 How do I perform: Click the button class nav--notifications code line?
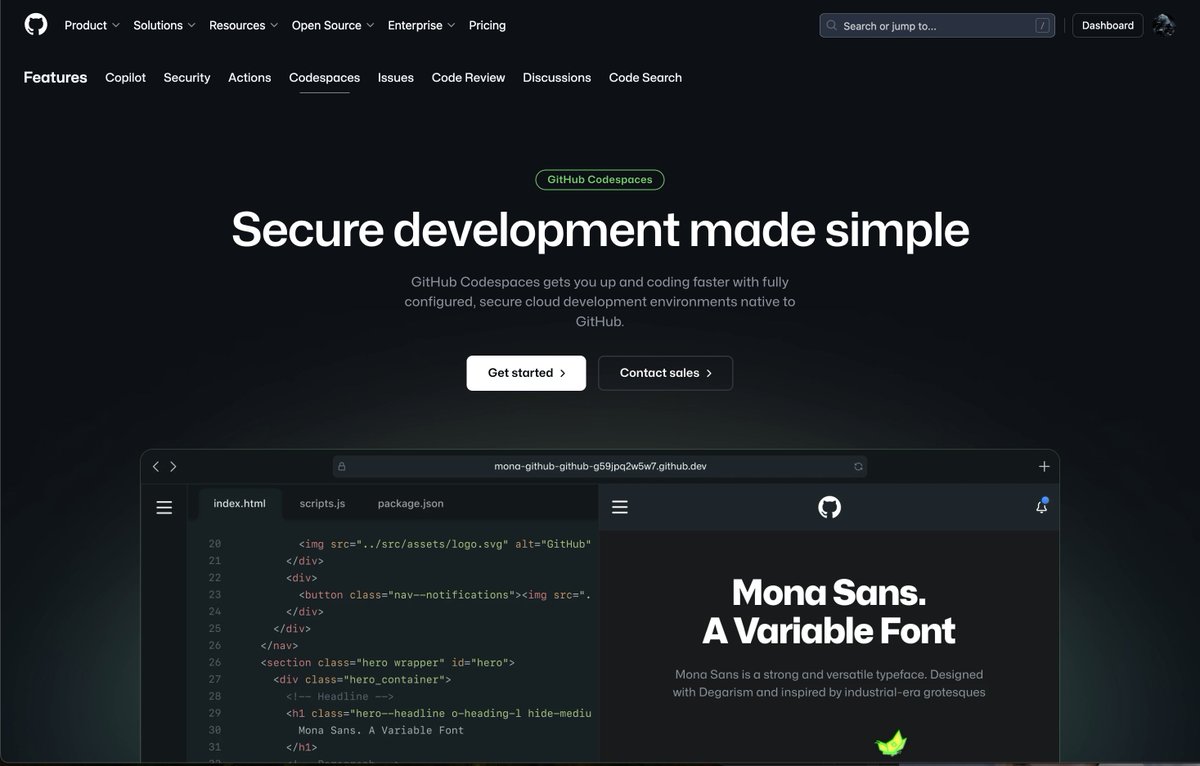click(x=445, y=594)
